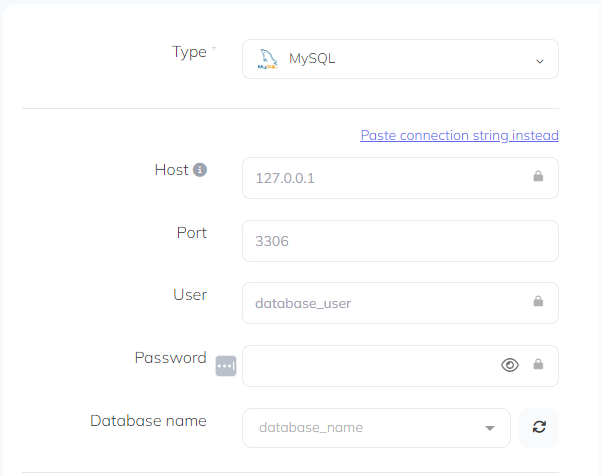Show password using the eye icon
Screen dimensions: 601x476
(x=510, y=365)
